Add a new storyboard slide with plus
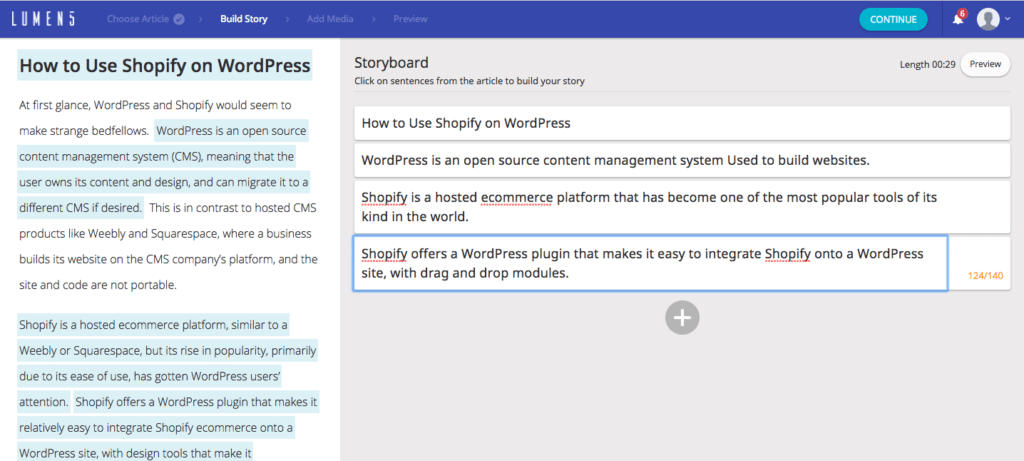The width and height of the screenshot is (1024, 461). [682, 317]
